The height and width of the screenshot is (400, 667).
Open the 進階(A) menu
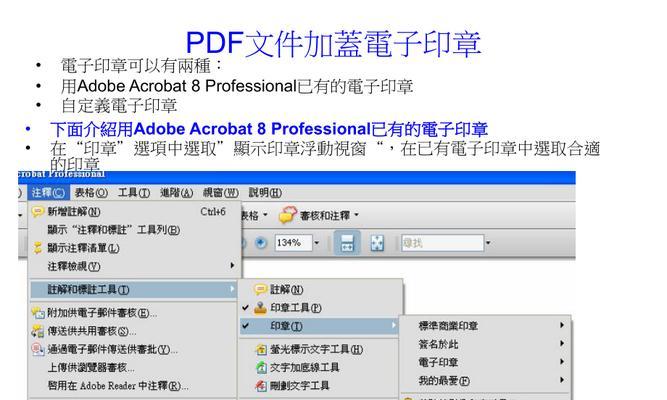[176, 193]
